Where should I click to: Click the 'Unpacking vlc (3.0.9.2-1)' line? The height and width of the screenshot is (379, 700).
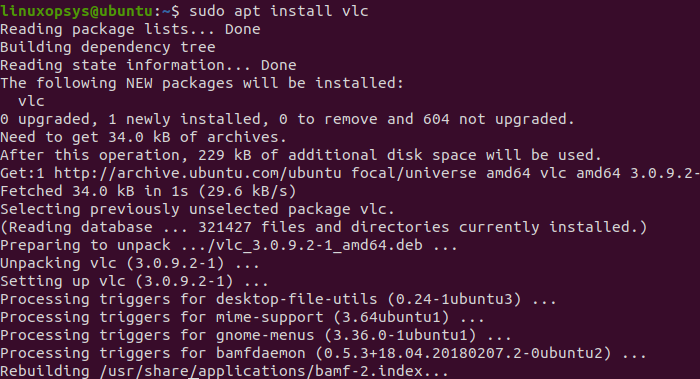click(130, 263)
